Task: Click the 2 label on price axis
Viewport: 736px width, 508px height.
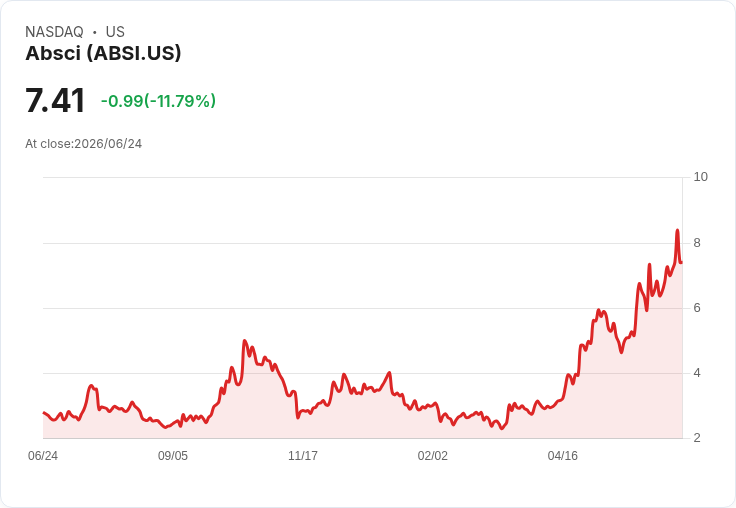Action: coord(697,438)
